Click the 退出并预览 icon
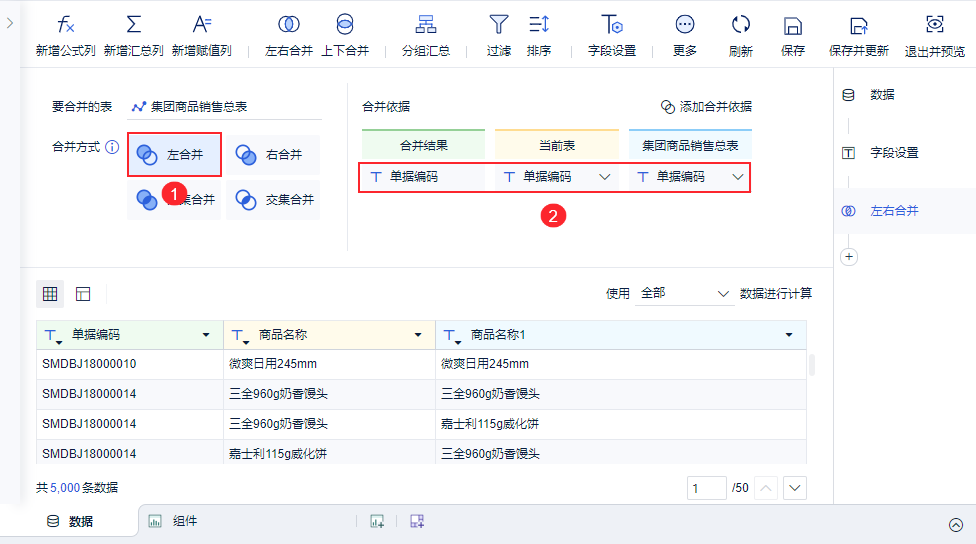976x544 pixels. click(x=934, y=25)
